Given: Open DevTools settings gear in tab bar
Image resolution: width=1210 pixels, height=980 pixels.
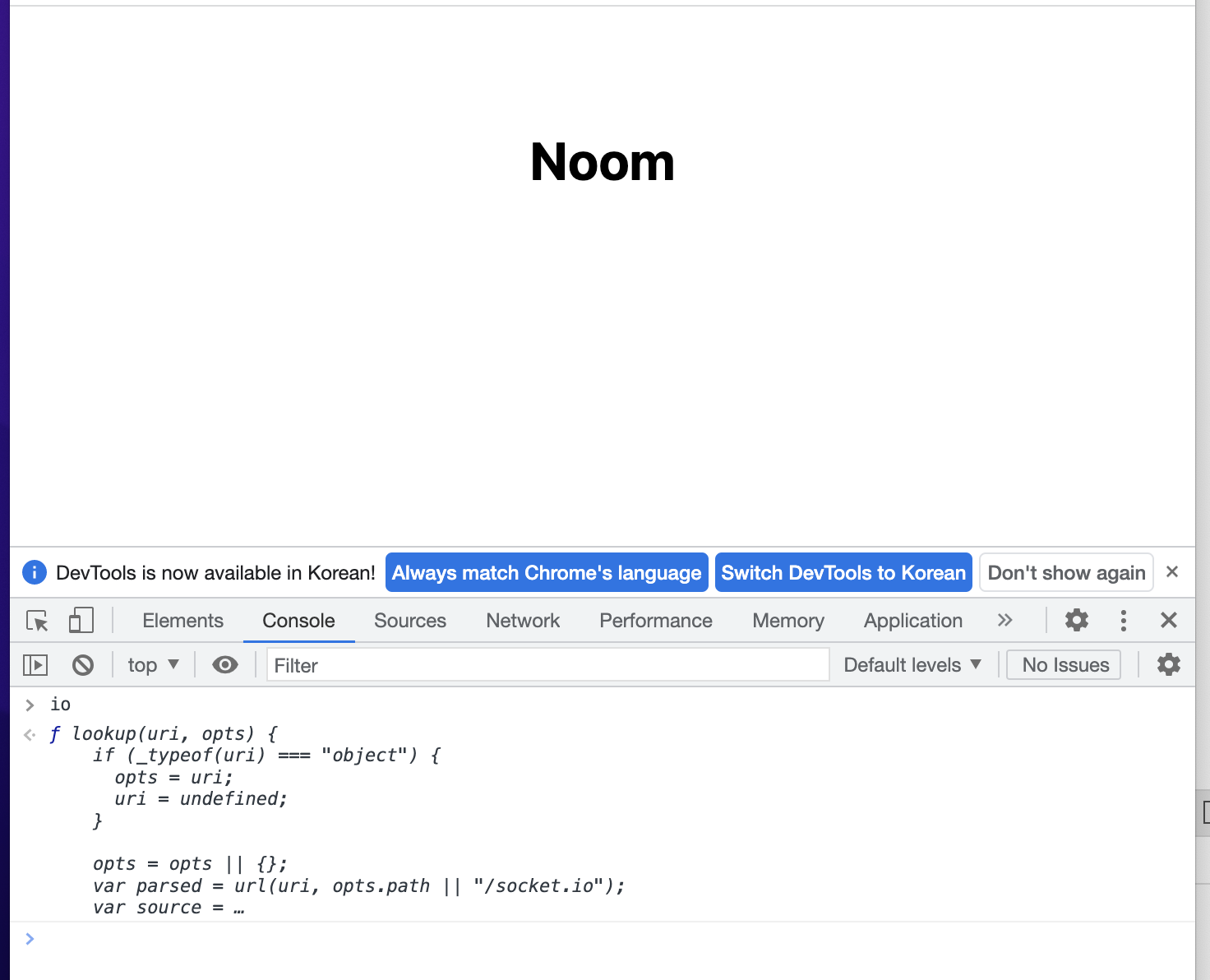Looking at the screenshot, I should click(1076, 620).
